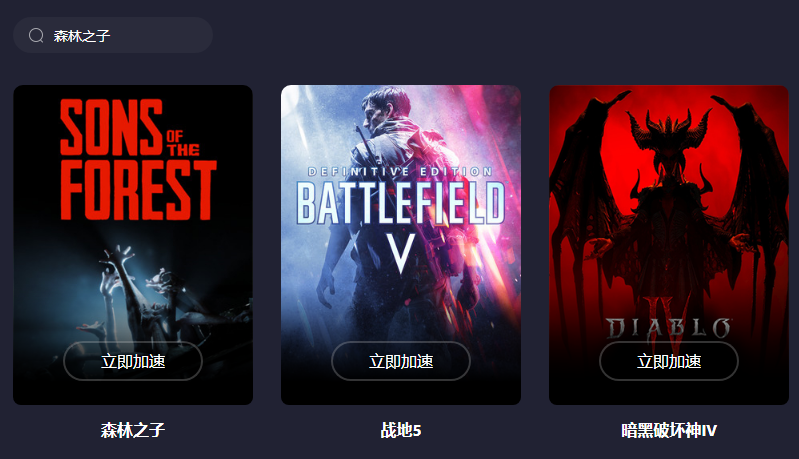Open the Sons of the Forest cover thumbnail
The image size is (799, 459).
pyautogui.click(x=133, y=245)
